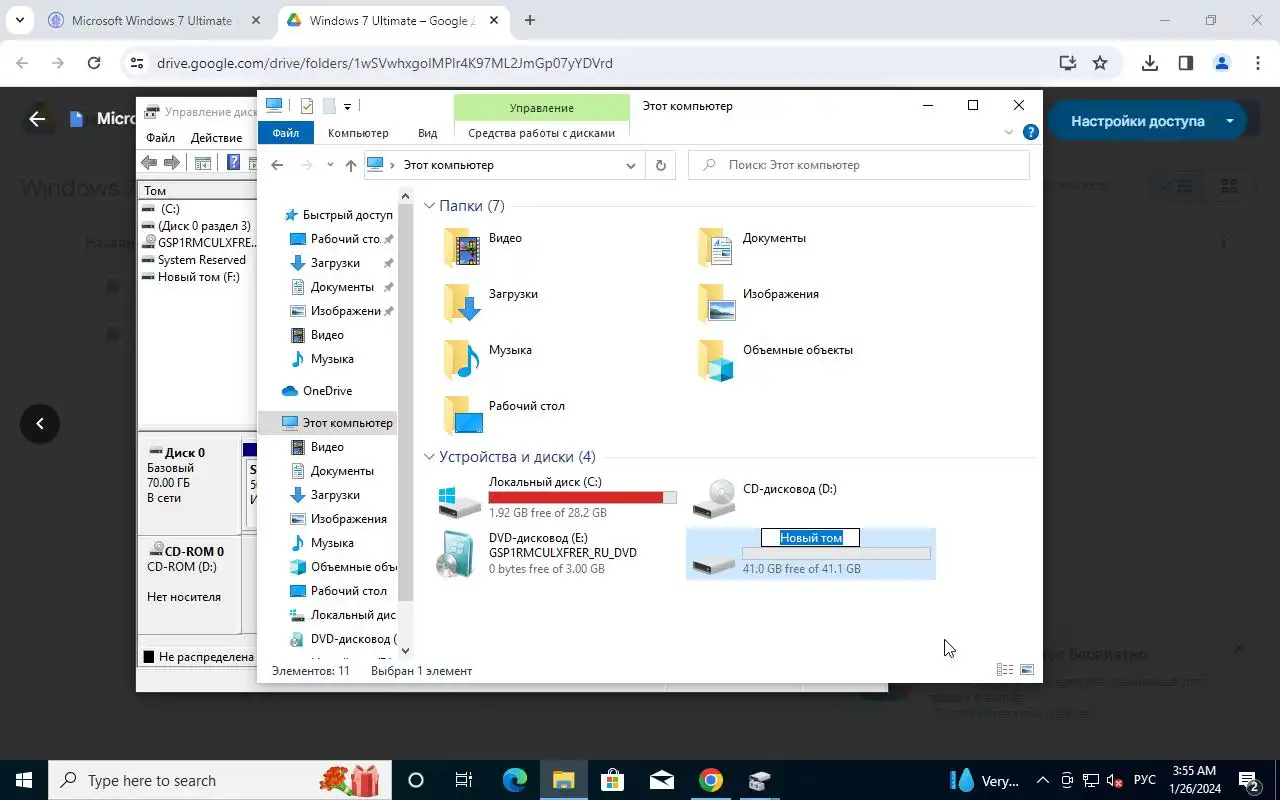This screenshot has width=1280, height=800.
Task: Reload the page in Chrome
Action: point(94,63)
